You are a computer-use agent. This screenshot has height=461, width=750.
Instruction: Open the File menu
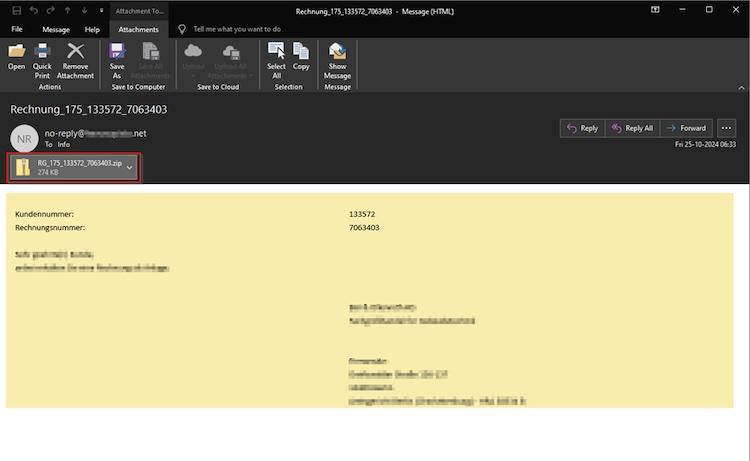click(17, 29)
